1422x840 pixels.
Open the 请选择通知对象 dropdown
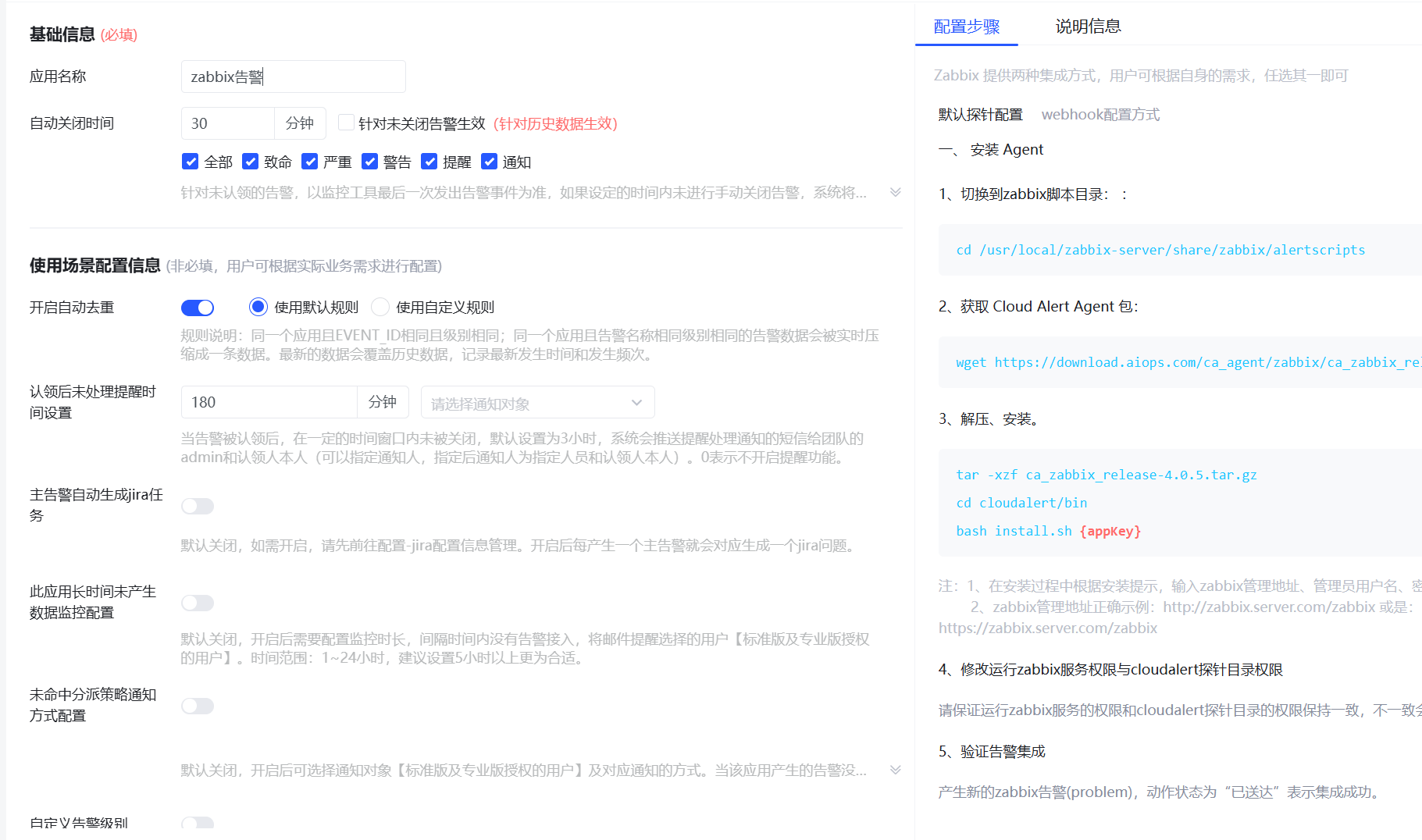[537, 403]
